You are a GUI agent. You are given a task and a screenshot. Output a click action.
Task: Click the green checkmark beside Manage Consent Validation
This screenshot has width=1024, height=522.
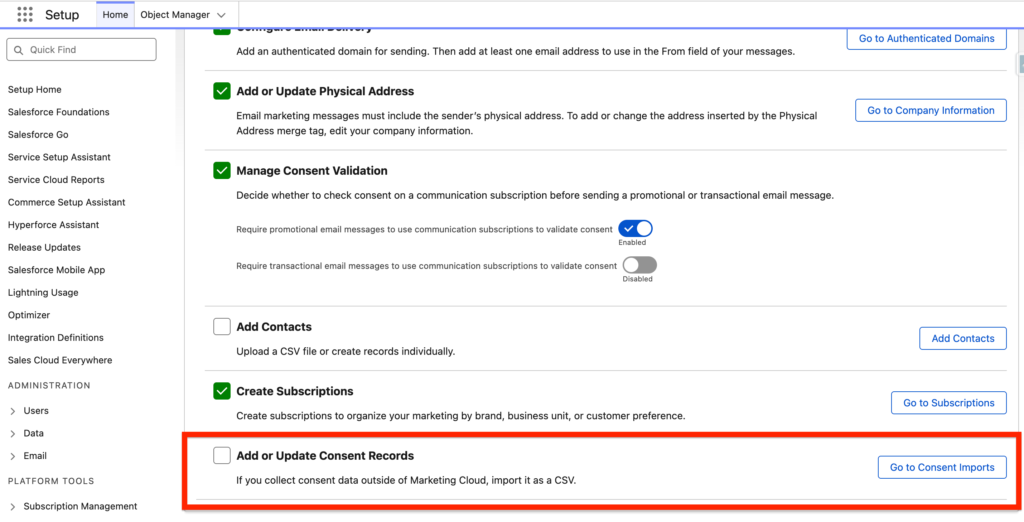pyautogui.click(x=222, y=171)
